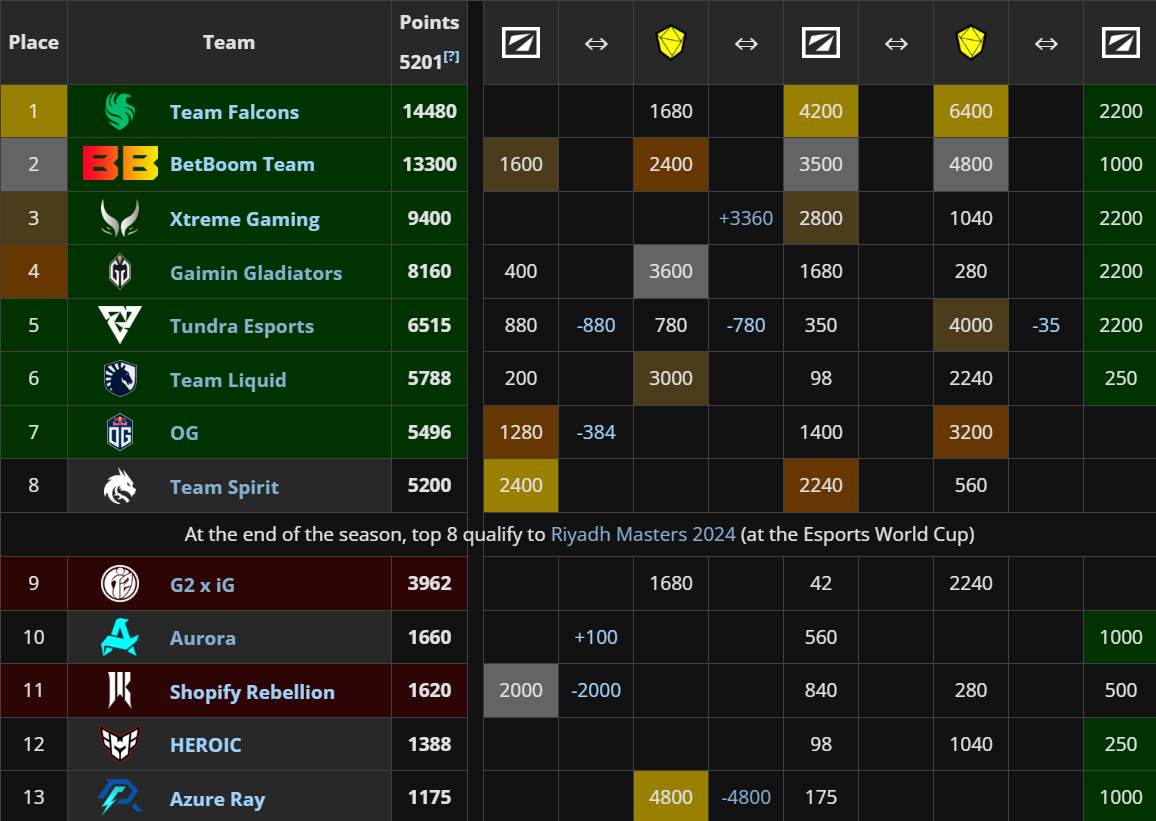The image size is (1156, 821).
Task: Click the gold 6400 cell for Team Falcons
Action: click(x=970, y=111)
